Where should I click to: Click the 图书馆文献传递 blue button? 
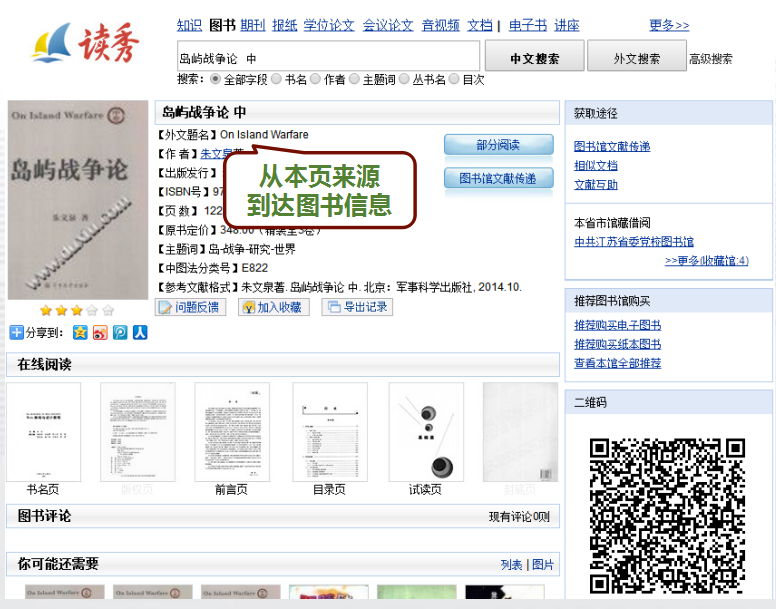coord(498,178)
